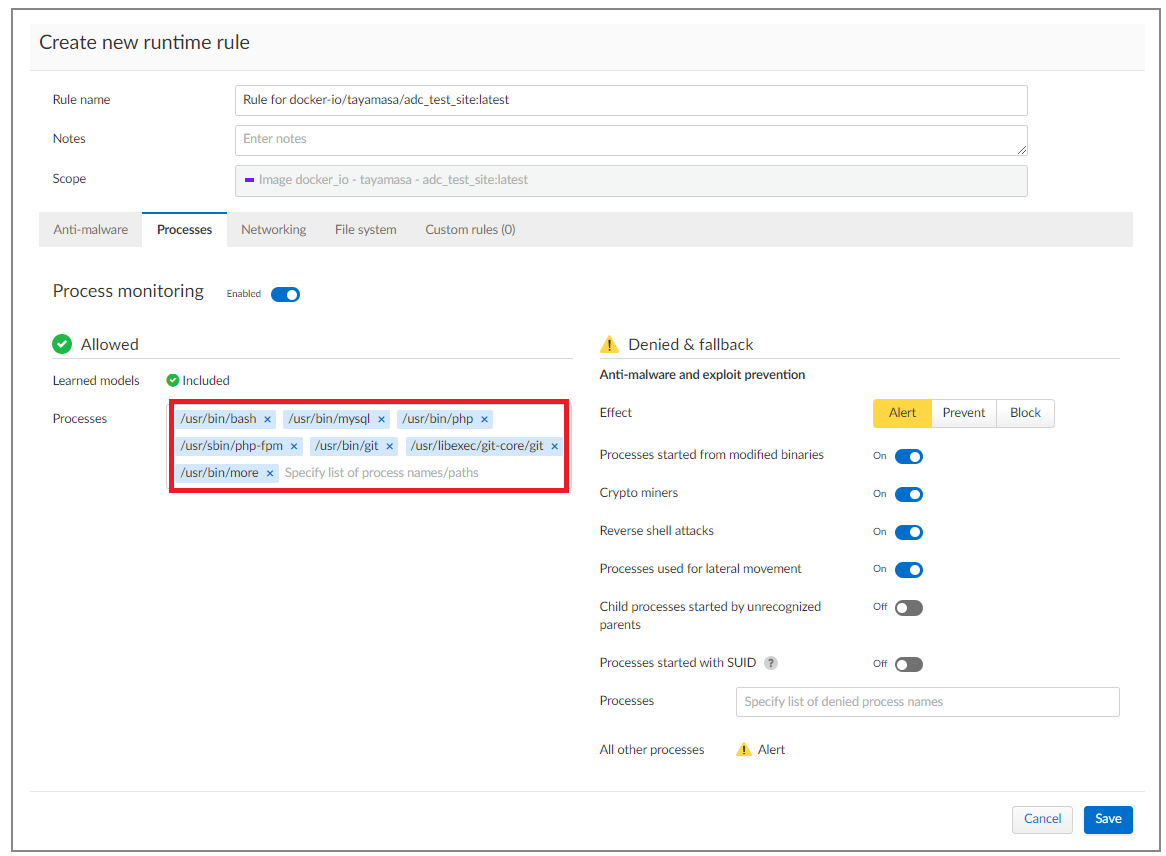Delete the /usr/libexec/git-core/git tag
The width and height of the screenshot is (1166, 856).
[x=554, y=447]
